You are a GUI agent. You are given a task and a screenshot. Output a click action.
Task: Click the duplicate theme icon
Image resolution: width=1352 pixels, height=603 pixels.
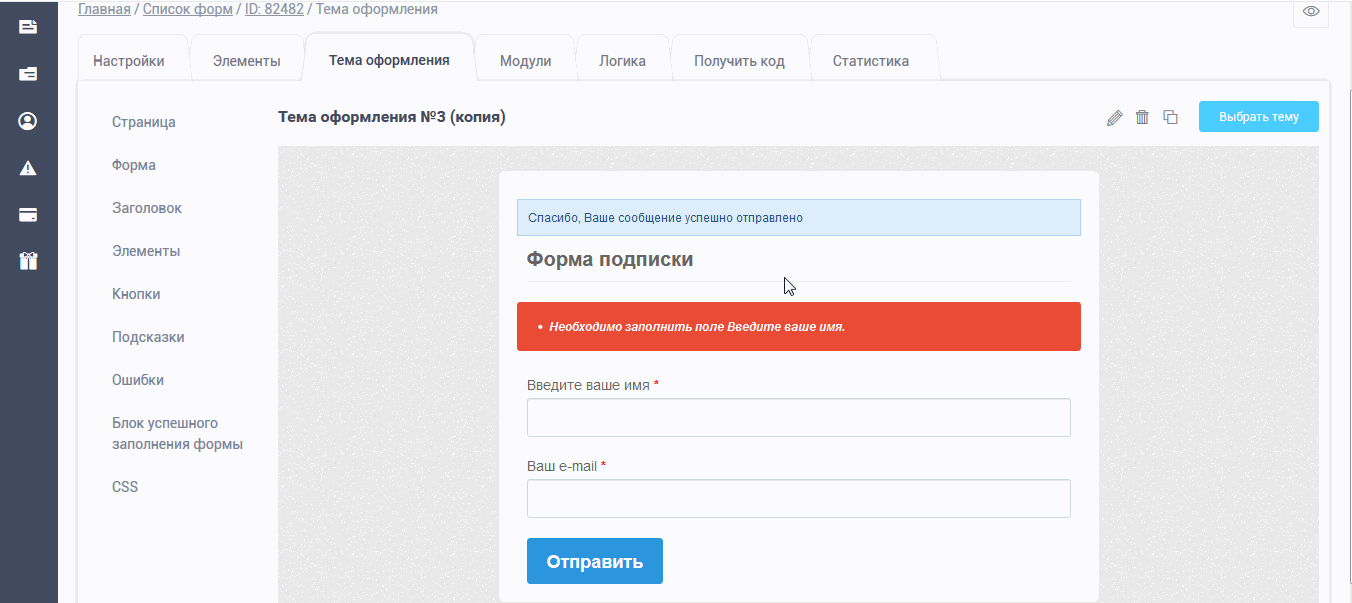1170,117
